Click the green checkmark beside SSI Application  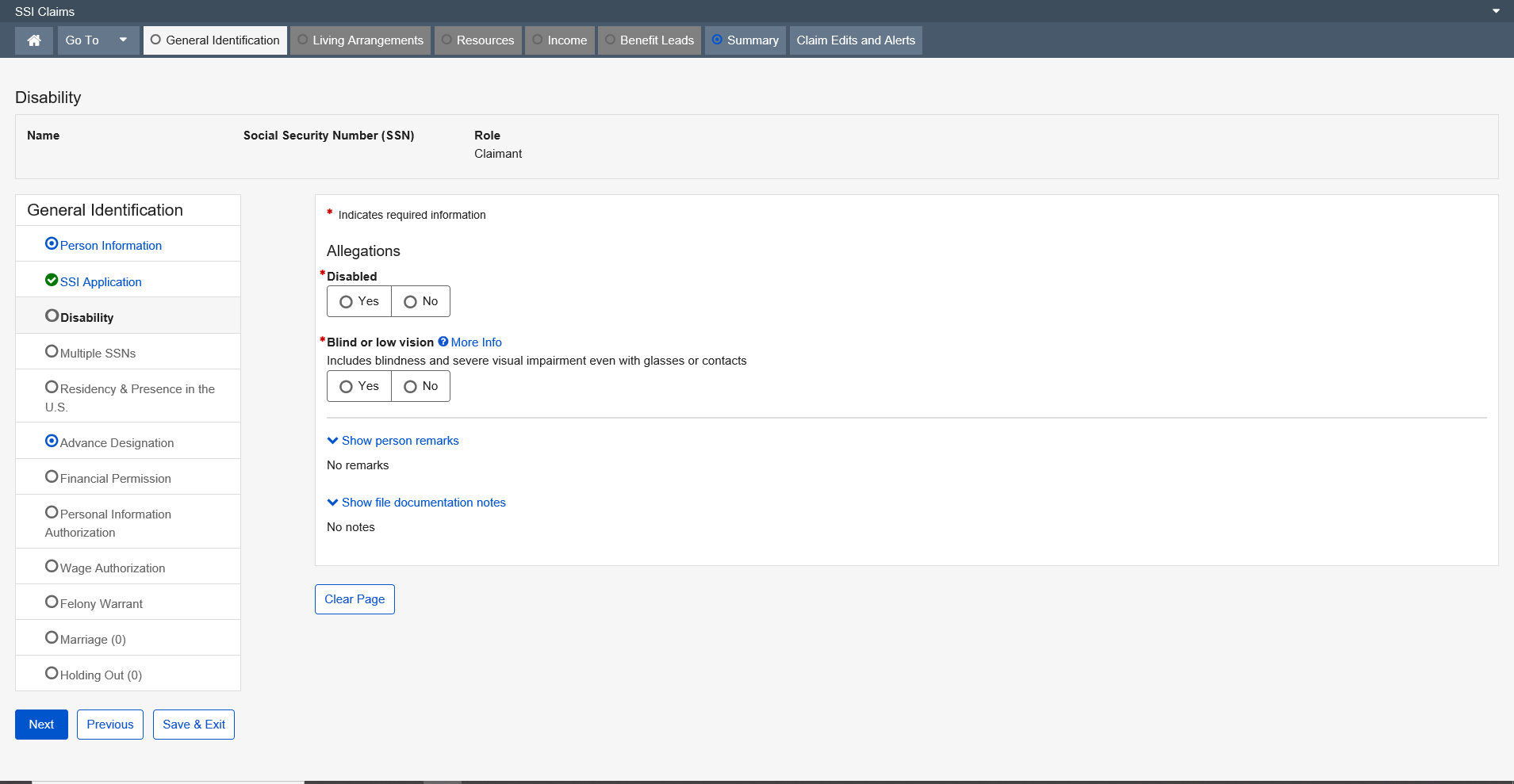(x=52, y=280)
